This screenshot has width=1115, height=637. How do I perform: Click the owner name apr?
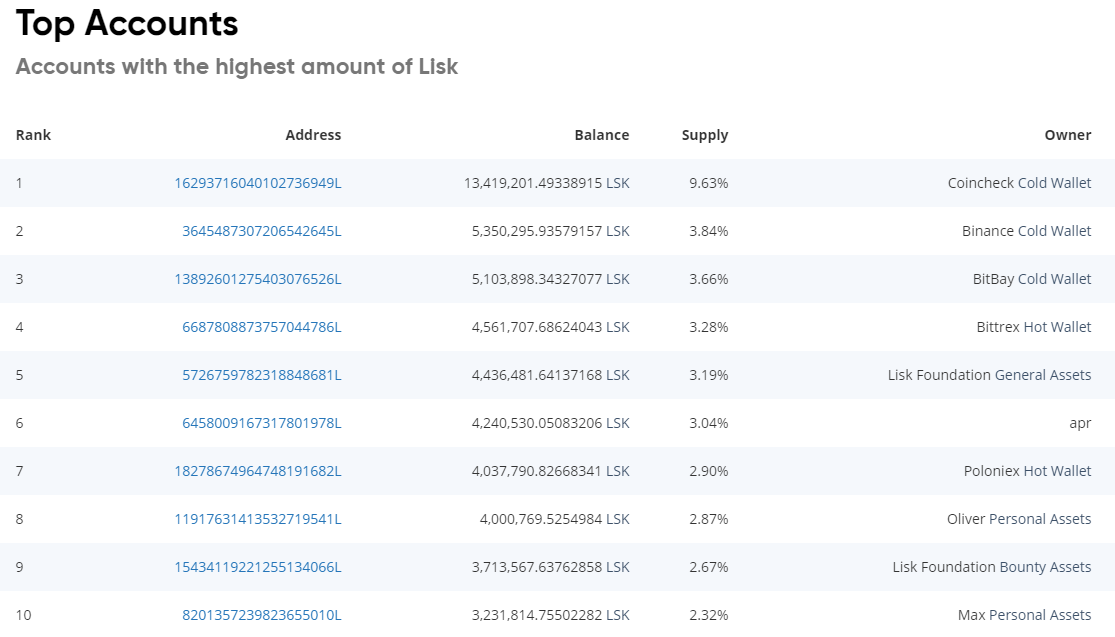(x=1080, y=424)
